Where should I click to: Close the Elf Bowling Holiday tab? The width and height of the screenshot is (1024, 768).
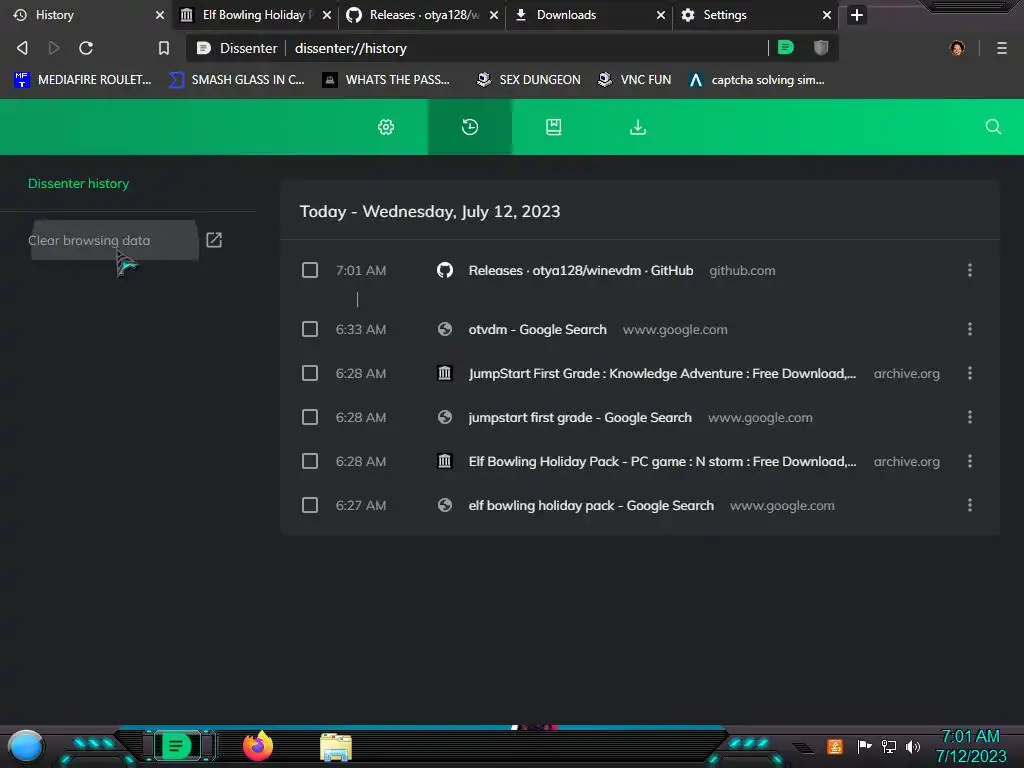click(x=327, y=14)
